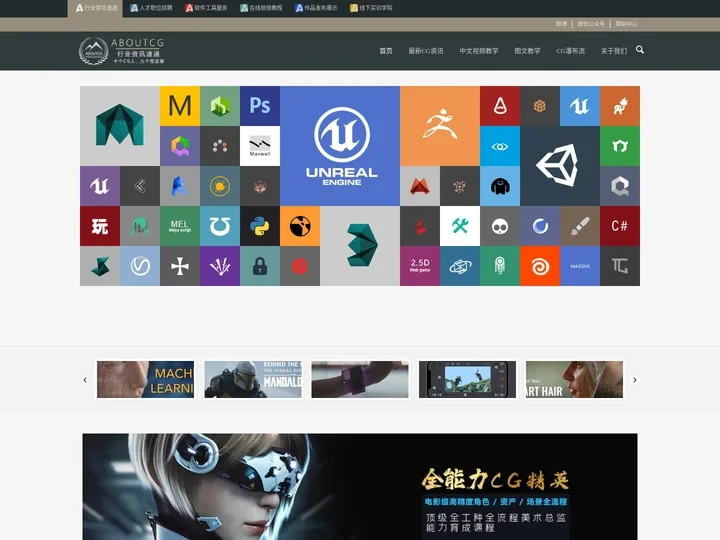Click the purple Unreal U tile

tap(100, 186)
